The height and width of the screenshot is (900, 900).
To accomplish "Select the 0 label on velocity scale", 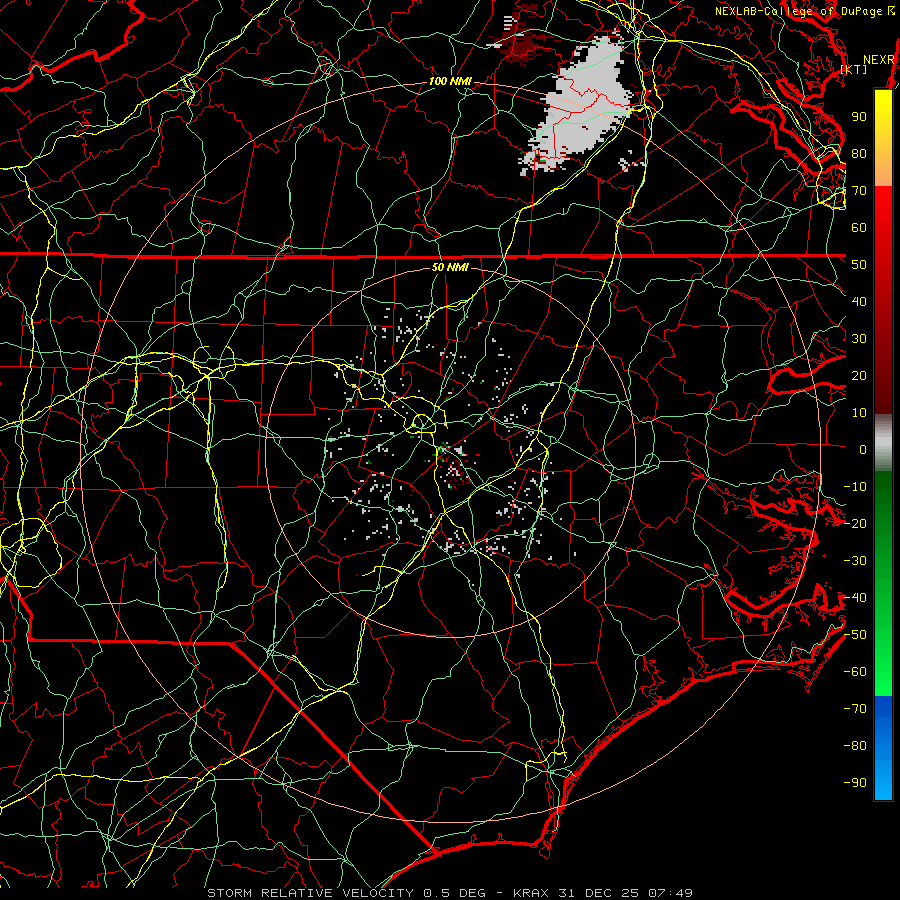I will coord(863,449).
